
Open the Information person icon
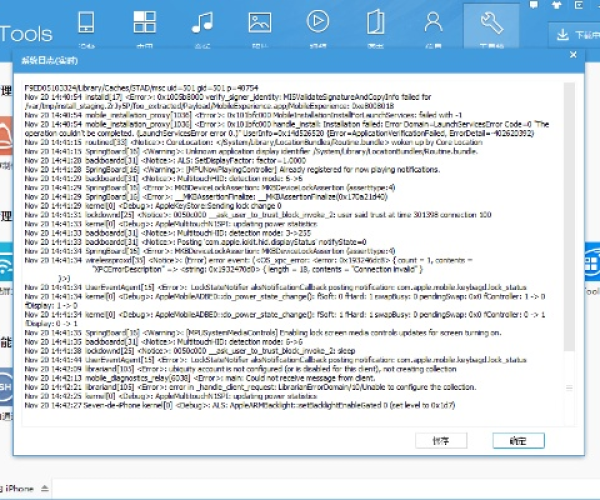click(x=434, y=24)
